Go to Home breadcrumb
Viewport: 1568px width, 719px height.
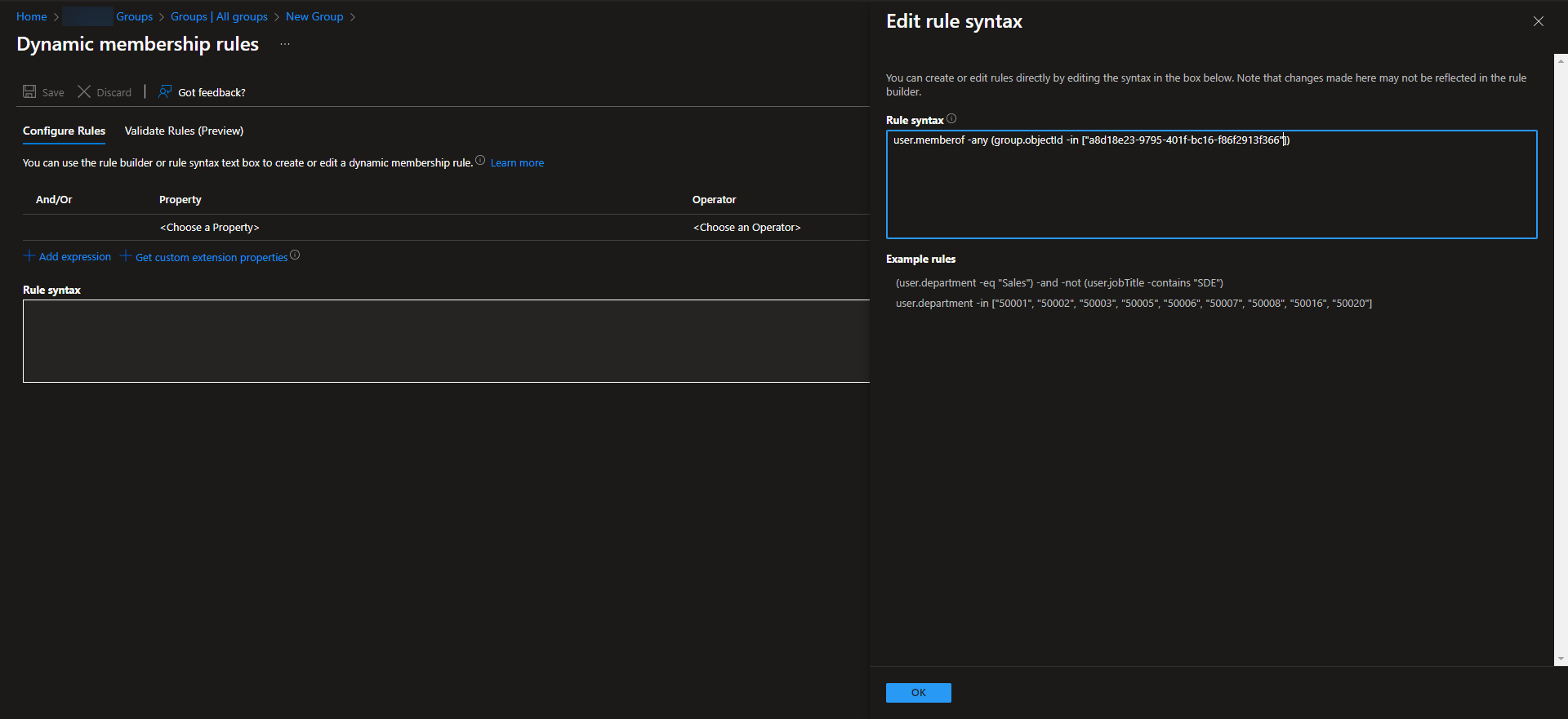click(x=32, y=16)
